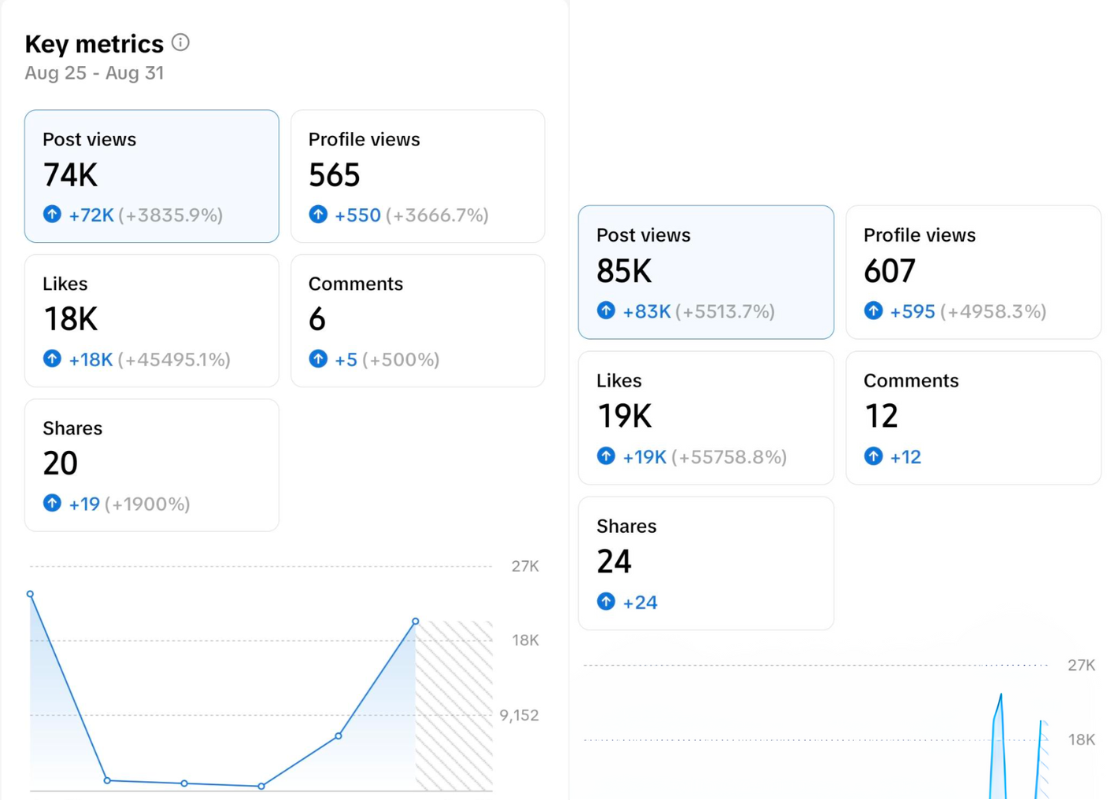Image resolution: width=1110 pixels, height=800 pixels.
Task: Open the Profile views 607 metric card
Action: (973, 272)
